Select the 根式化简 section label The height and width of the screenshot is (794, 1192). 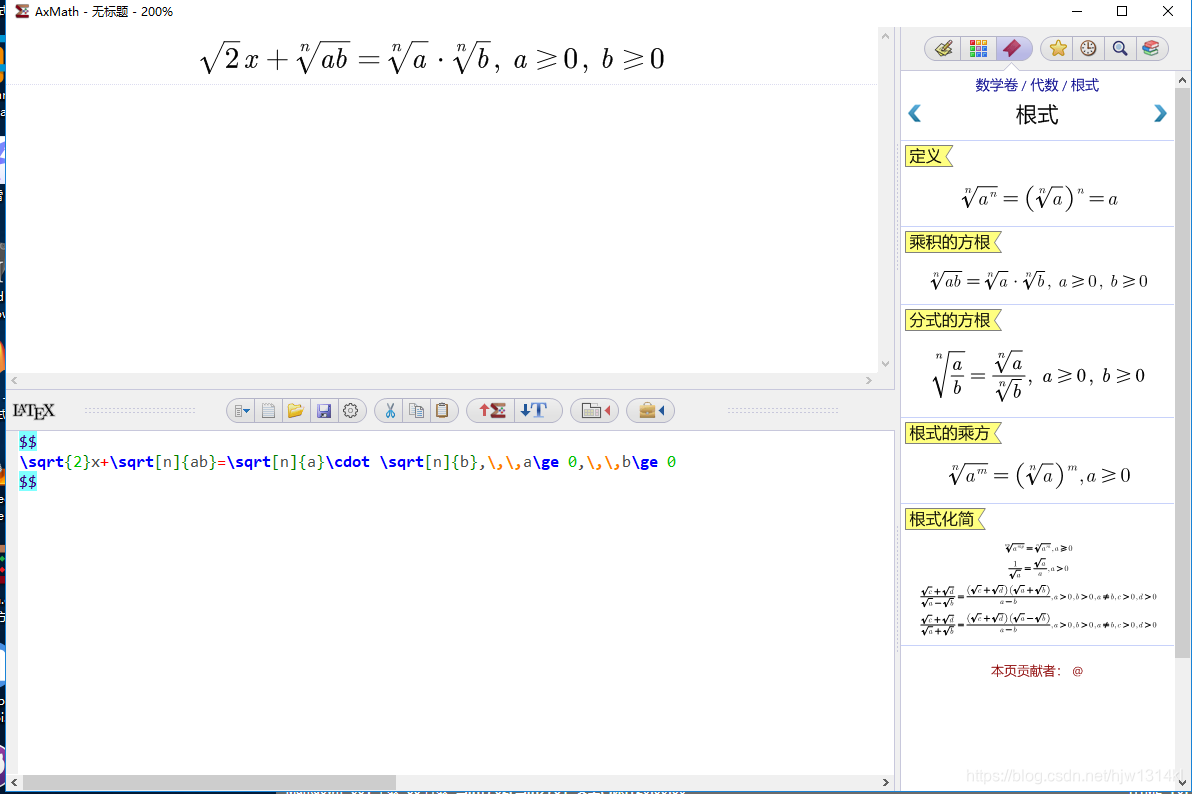point(942,519)
